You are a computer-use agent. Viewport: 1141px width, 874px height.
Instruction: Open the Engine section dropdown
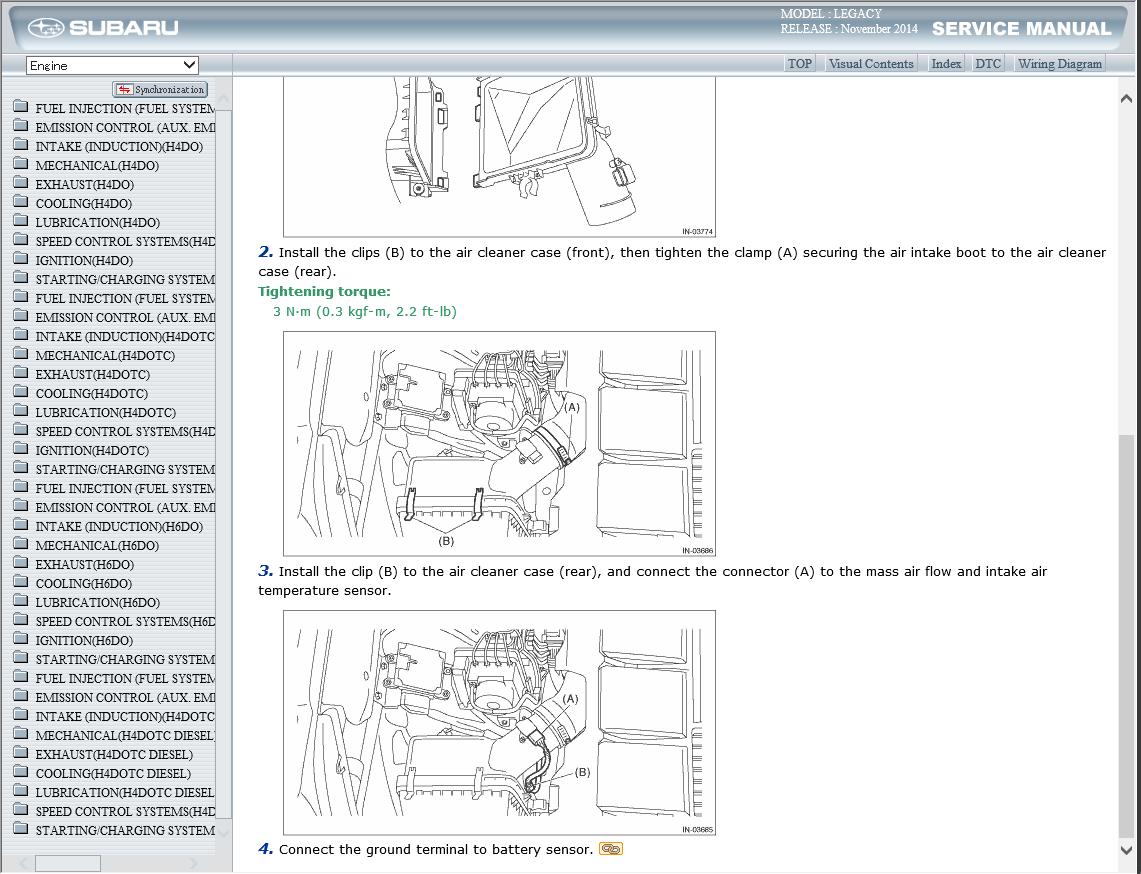pos(112,65)
